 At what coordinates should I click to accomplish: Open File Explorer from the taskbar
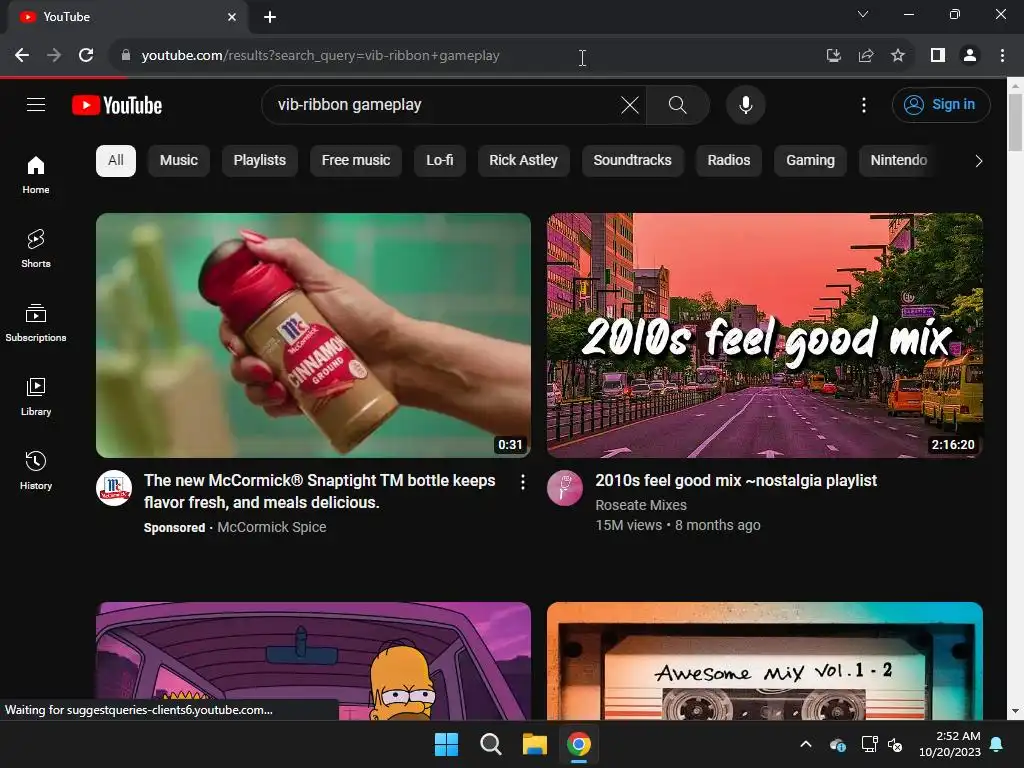[534, 744]
